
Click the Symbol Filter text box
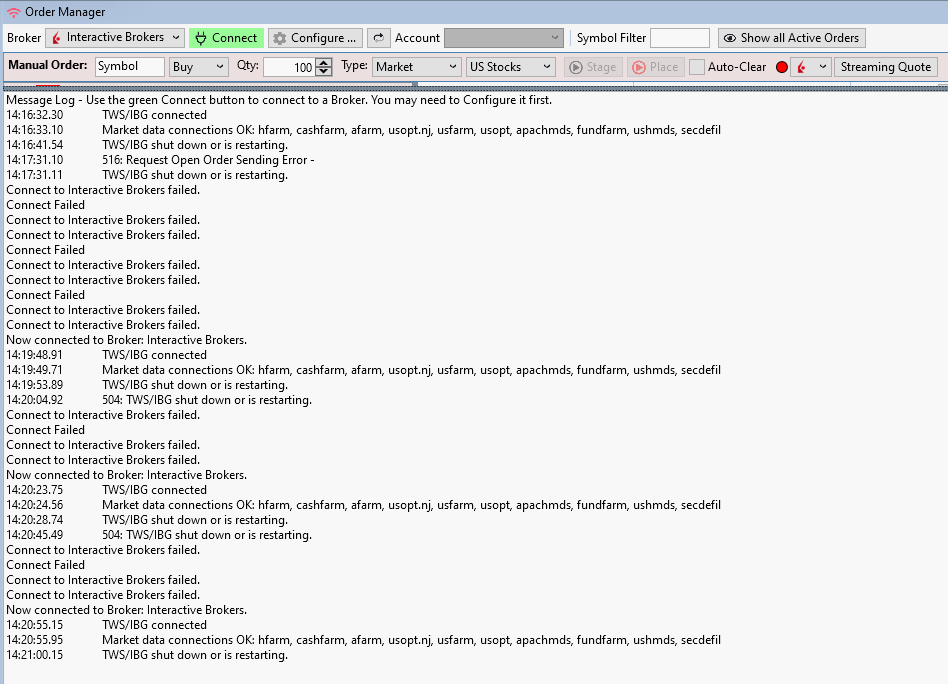pos(679,38)
